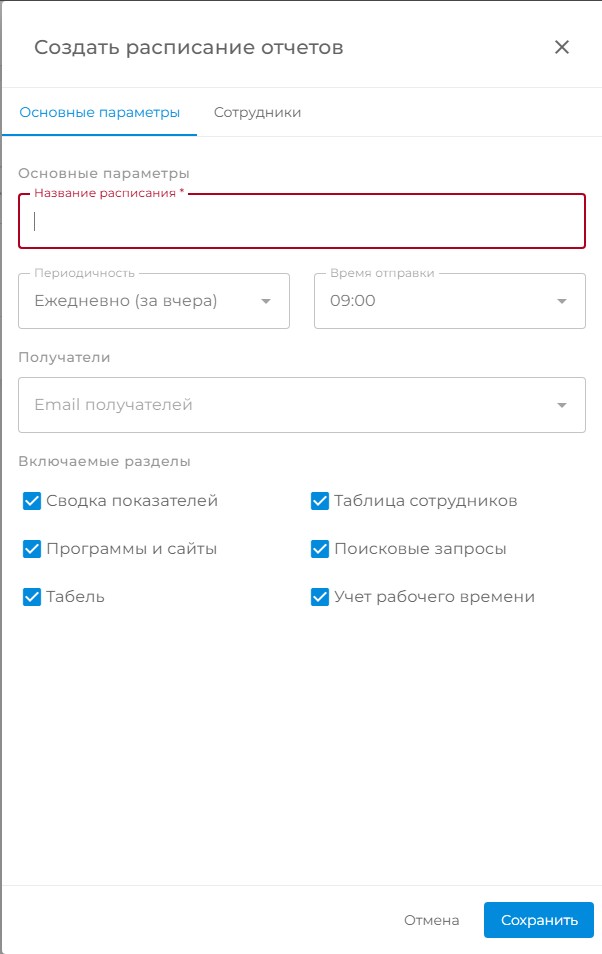Uncheck the Таблица сотрудников checkbox
Viewport: 602px width, 954px height.
click(x=320, y=501)
